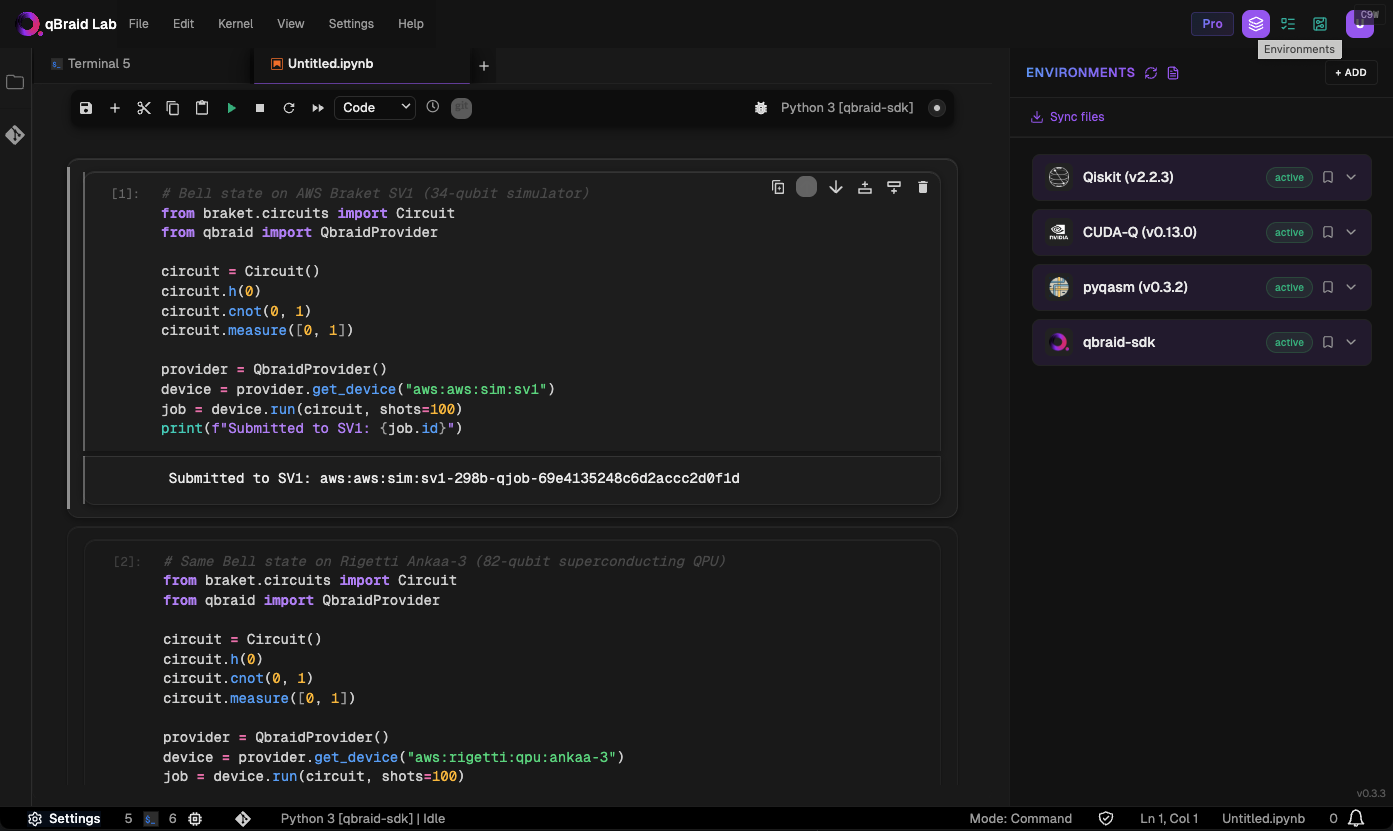Click the git icon in the status bar
This screenshot has width=1393, height=831.
tap(243, 818)
